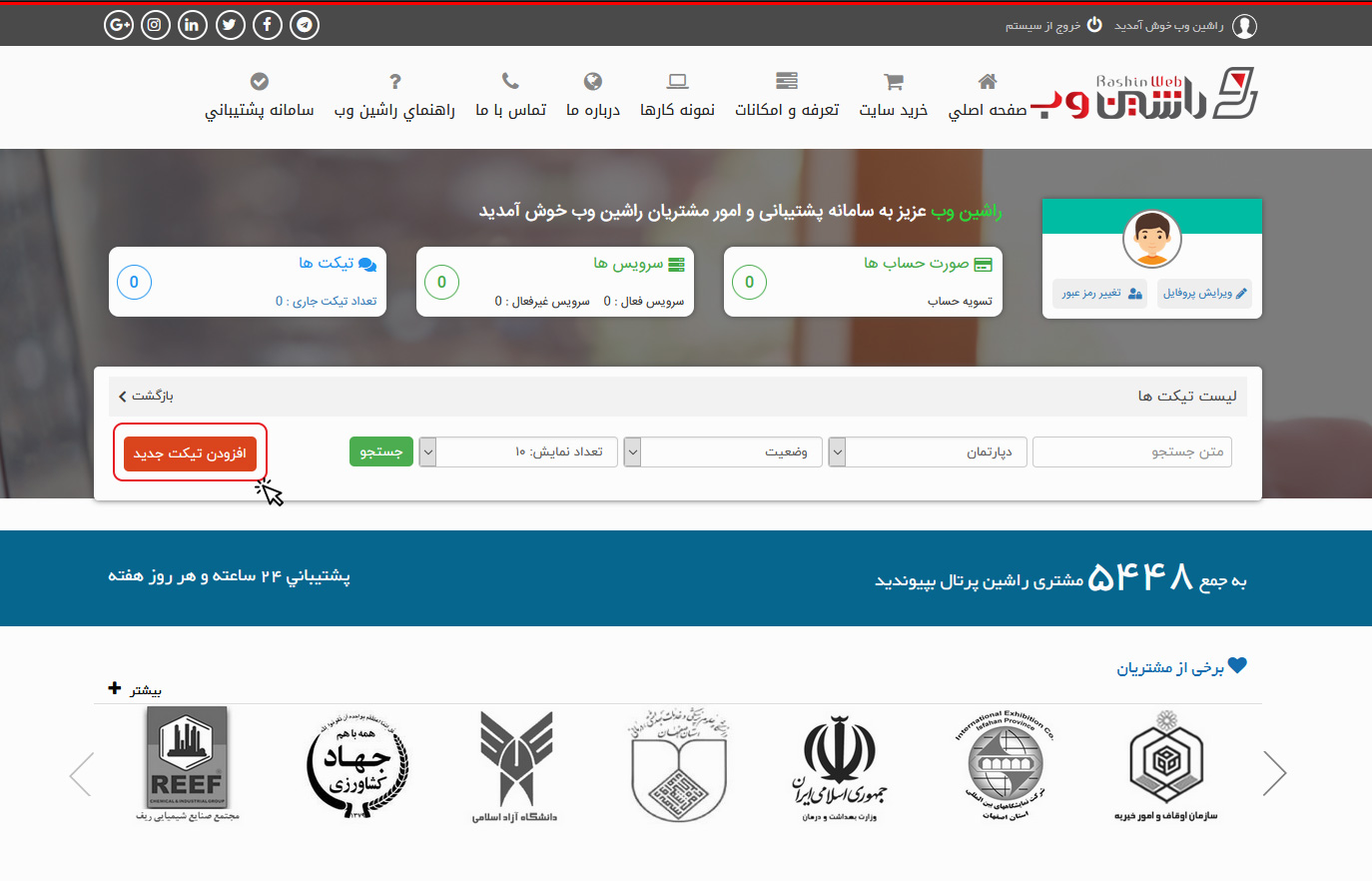
Task: Click the صورت حساب ها card title
Action: coord(917,263)
